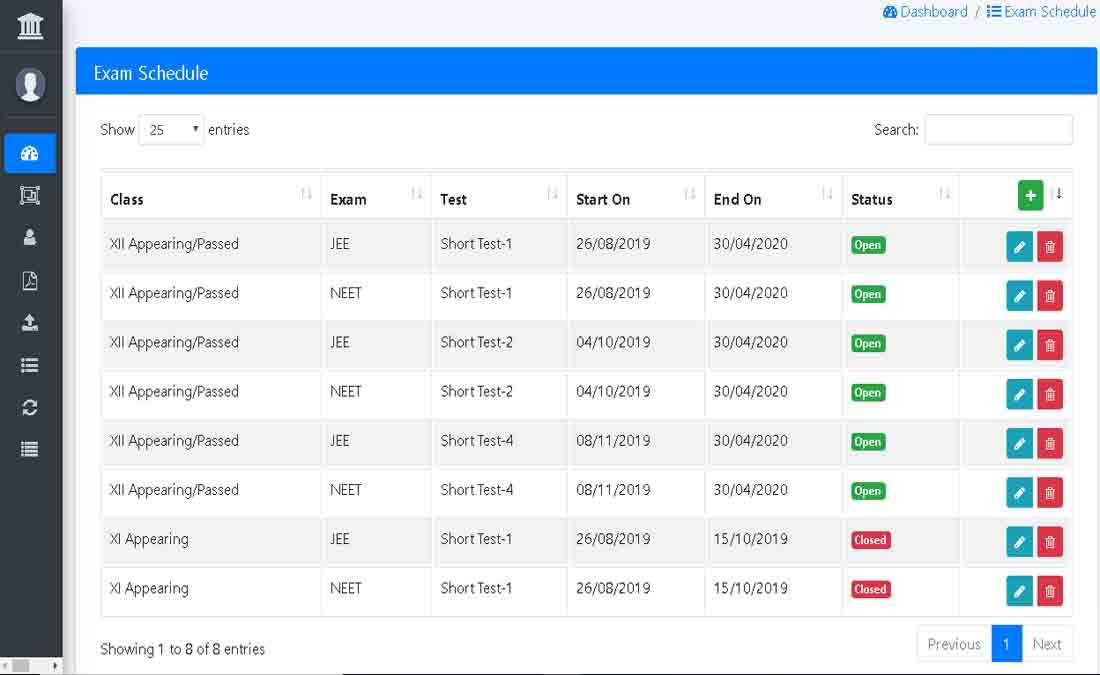The image size is (1100, 675).
Task: Open the user profile avatar
Action: [30, 85]
